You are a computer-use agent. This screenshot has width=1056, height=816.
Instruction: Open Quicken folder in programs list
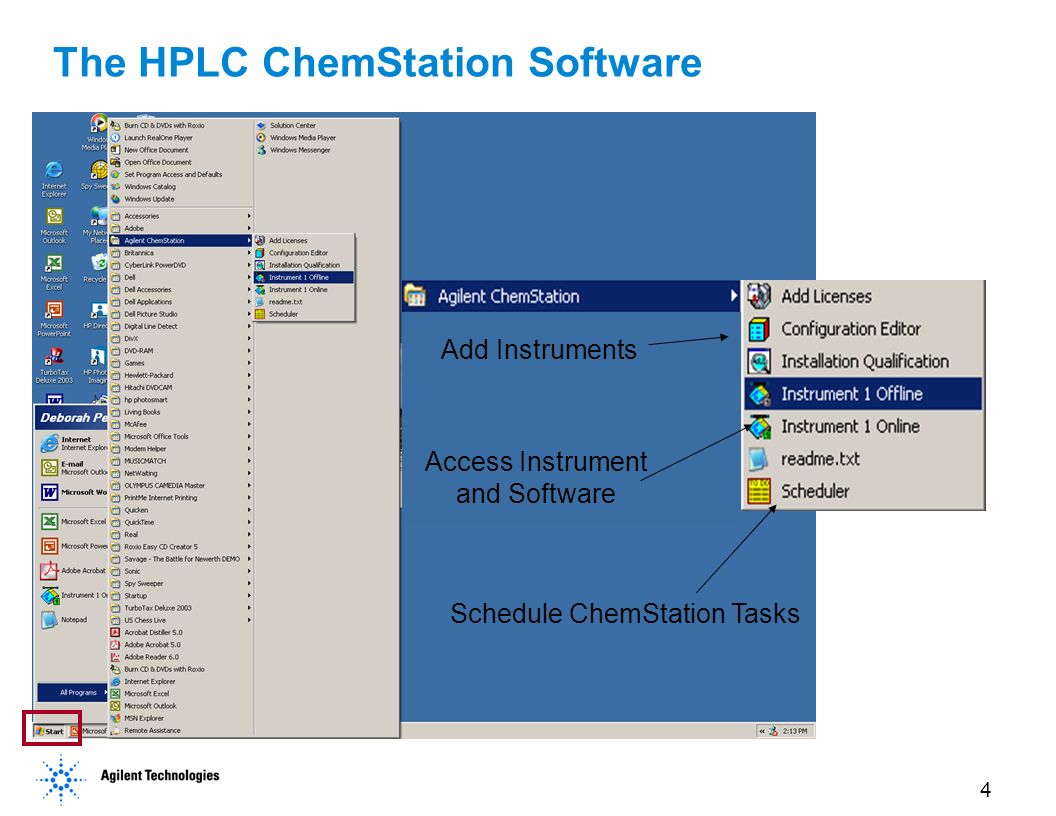180,510
